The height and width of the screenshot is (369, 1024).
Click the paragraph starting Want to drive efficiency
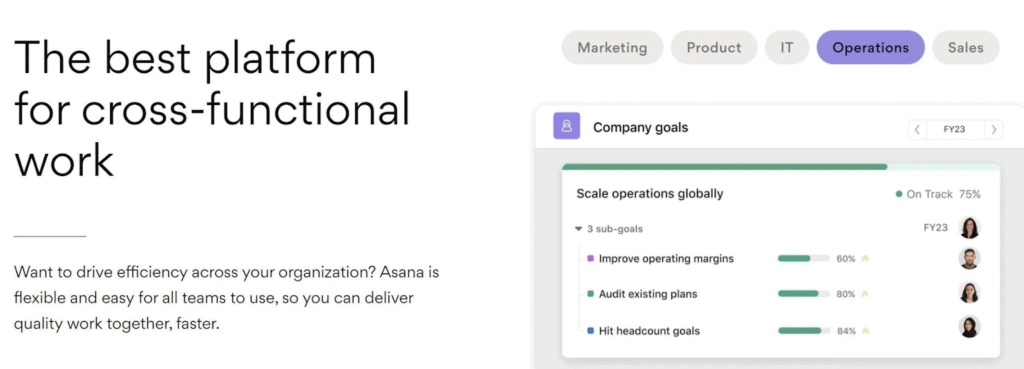(x=227, y=298)
